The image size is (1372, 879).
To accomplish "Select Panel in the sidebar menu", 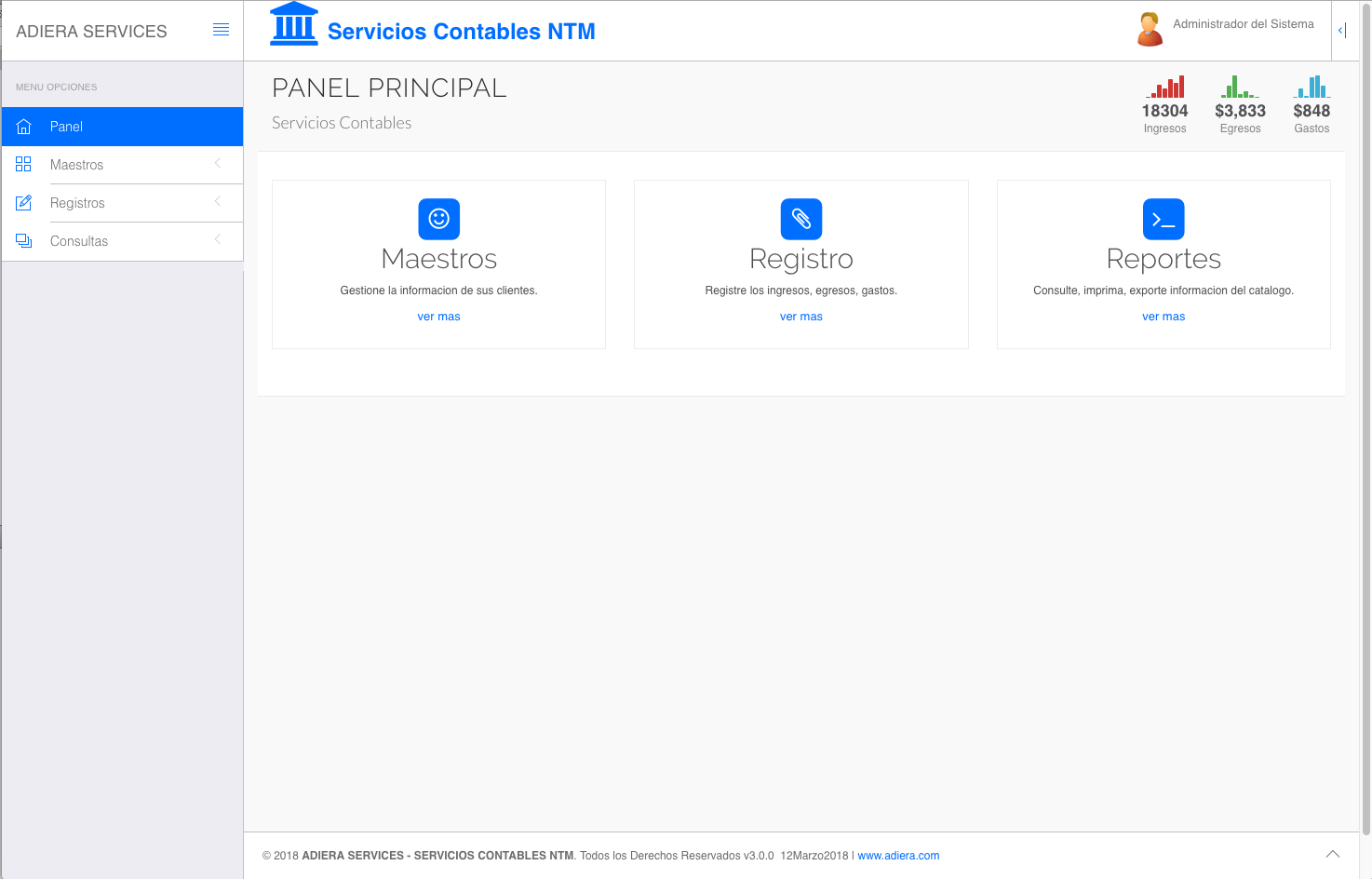I will point(66,127).
